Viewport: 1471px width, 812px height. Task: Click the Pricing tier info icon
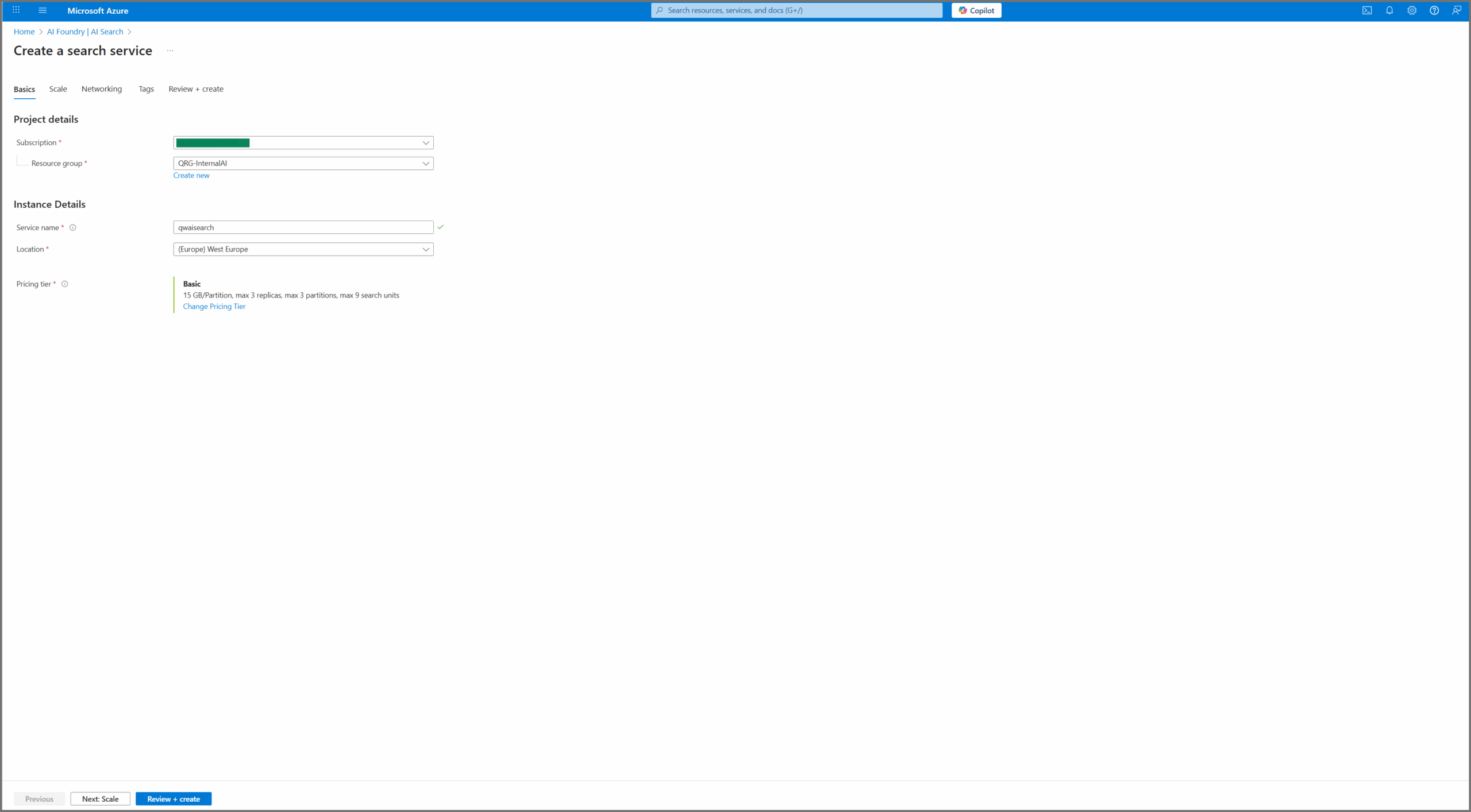coord(65,284)
